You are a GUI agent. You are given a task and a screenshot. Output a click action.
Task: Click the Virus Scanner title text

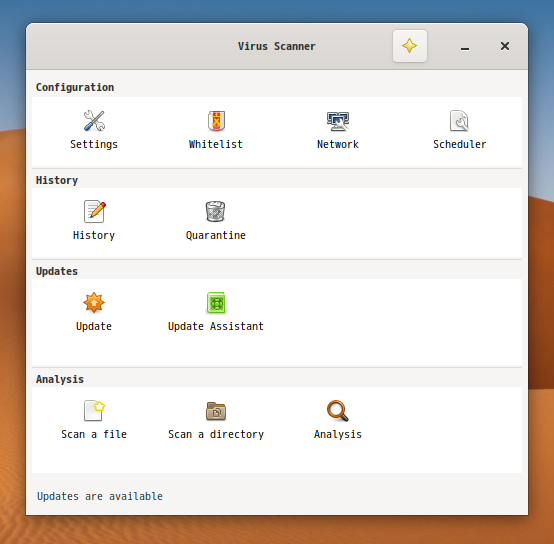tap(277, 46)
